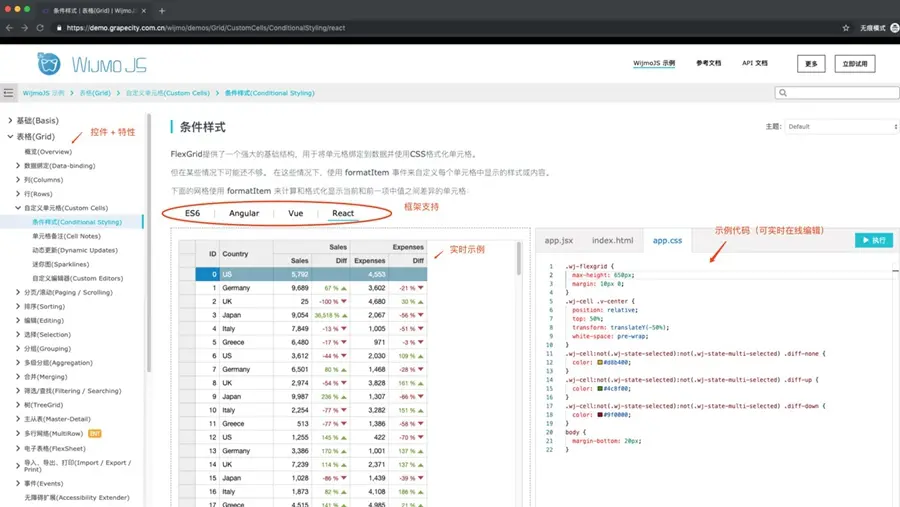Click the expenses value 4,680 for UK
Viewport: 900px width, 507px height.
[x=369, y=301]
